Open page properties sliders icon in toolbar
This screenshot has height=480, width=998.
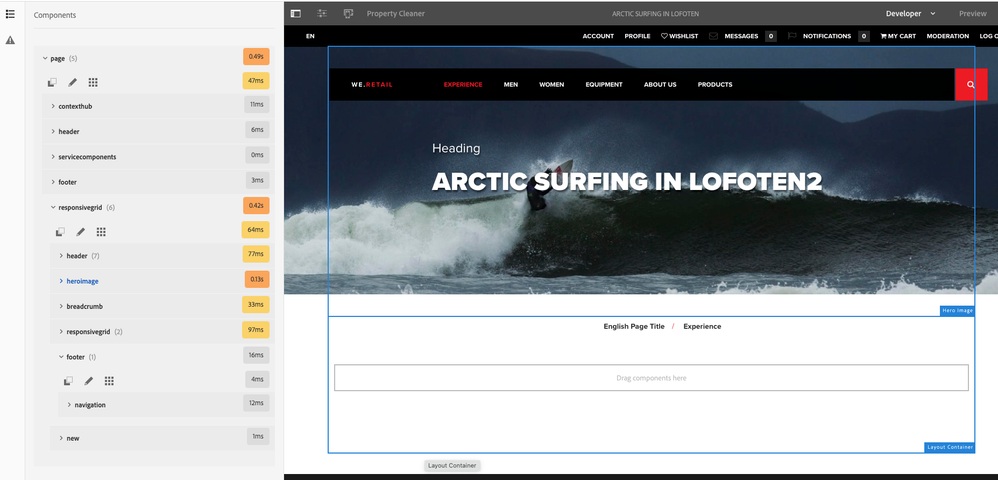(x=322, y=14)
